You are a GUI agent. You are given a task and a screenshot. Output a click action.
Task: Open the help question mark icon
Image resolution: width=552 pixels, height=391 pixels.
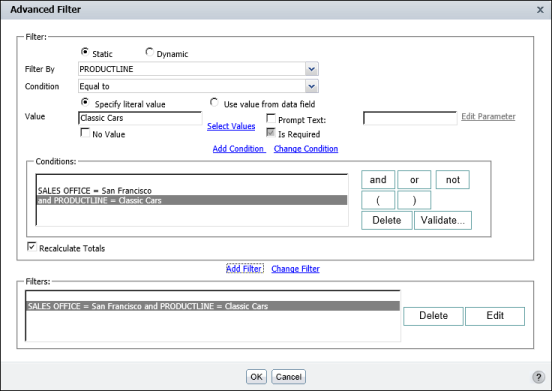tap(538, 377)
